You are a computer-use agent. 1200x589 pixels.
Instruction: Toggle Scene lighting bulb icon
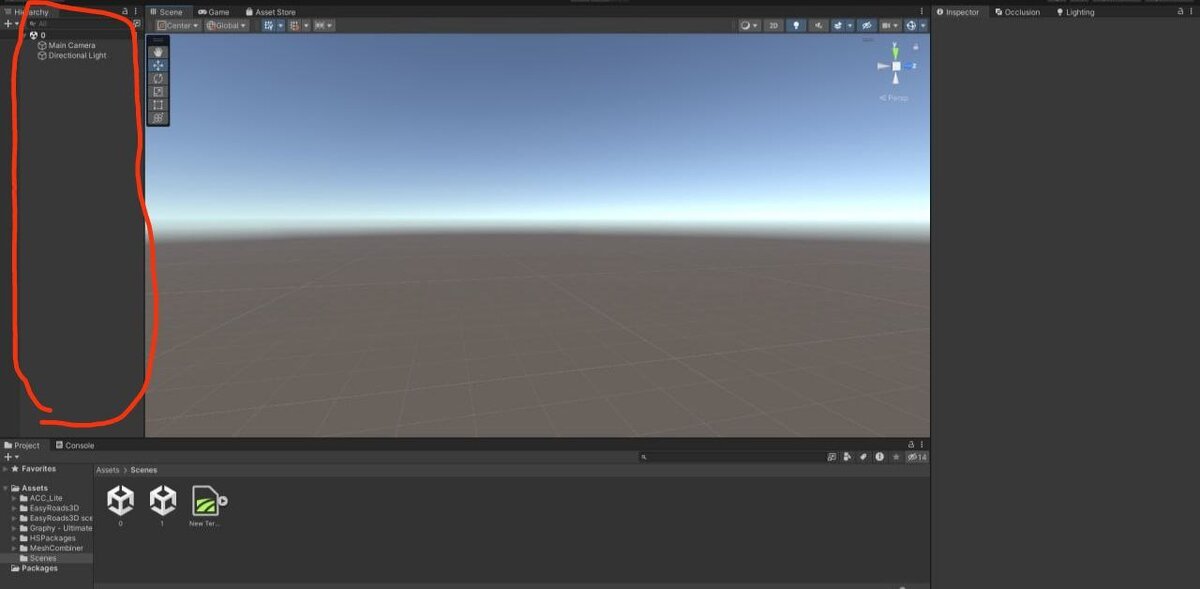point(796,25)
